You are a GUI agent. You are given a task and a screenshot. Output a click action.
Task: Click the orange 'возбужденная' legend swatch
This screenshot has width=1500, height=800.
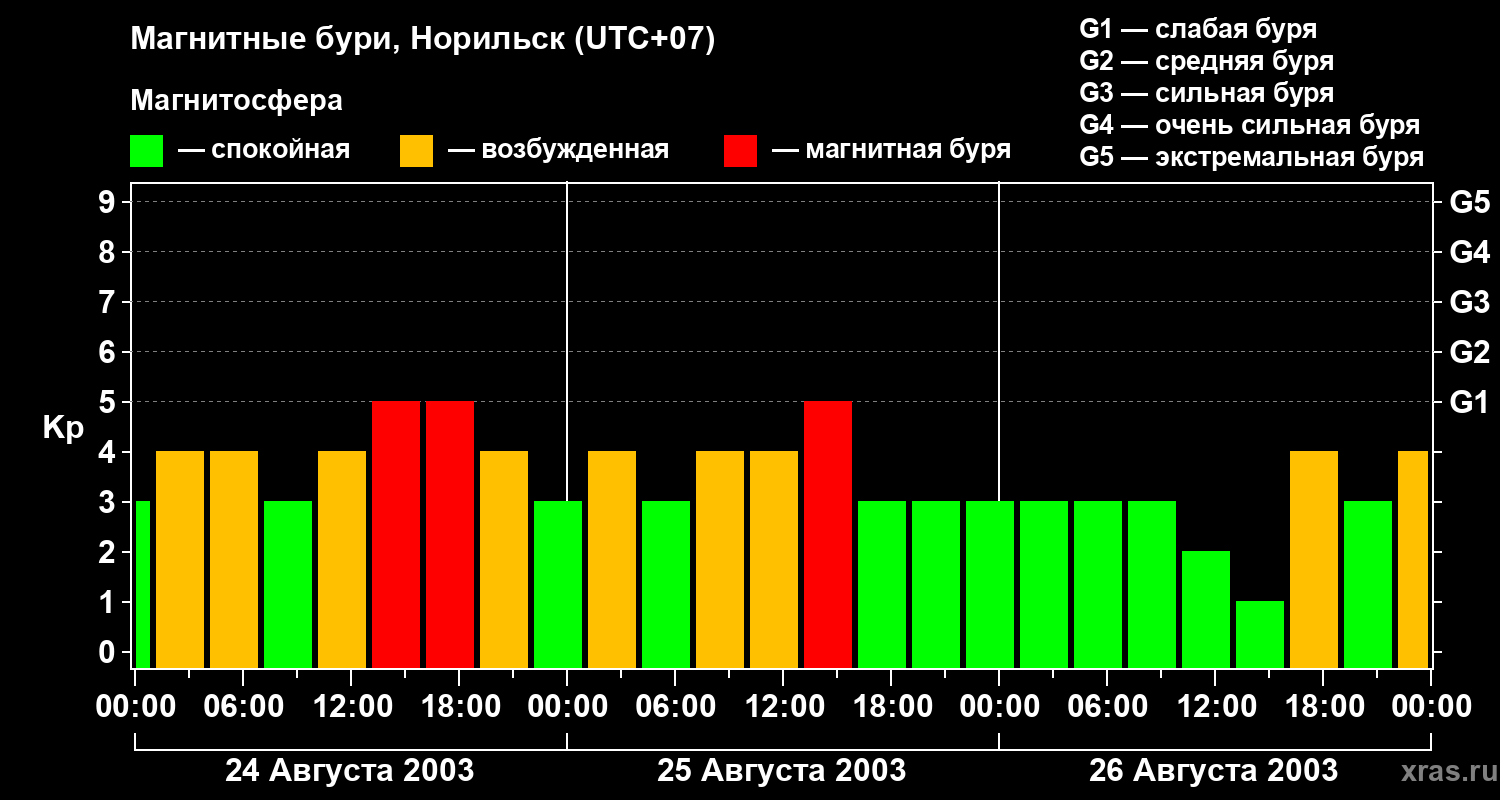(416, 151)
